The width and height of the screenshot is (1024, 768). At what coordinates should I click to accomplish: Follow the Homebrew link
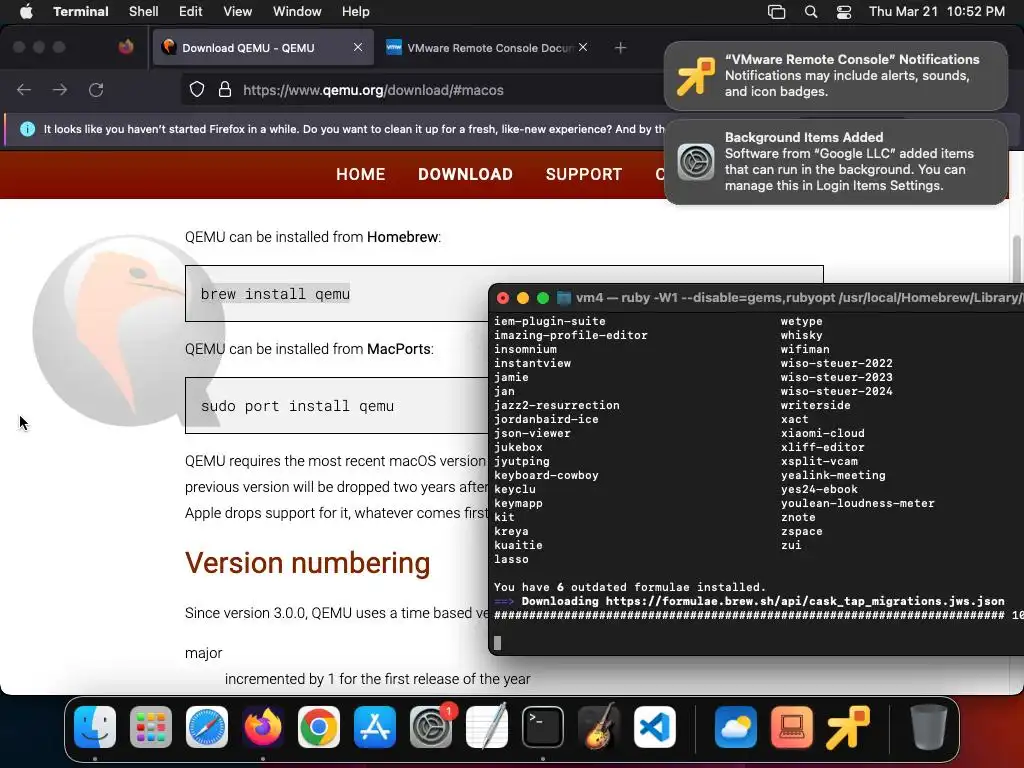pyautogui.click(x=402, y=237)
